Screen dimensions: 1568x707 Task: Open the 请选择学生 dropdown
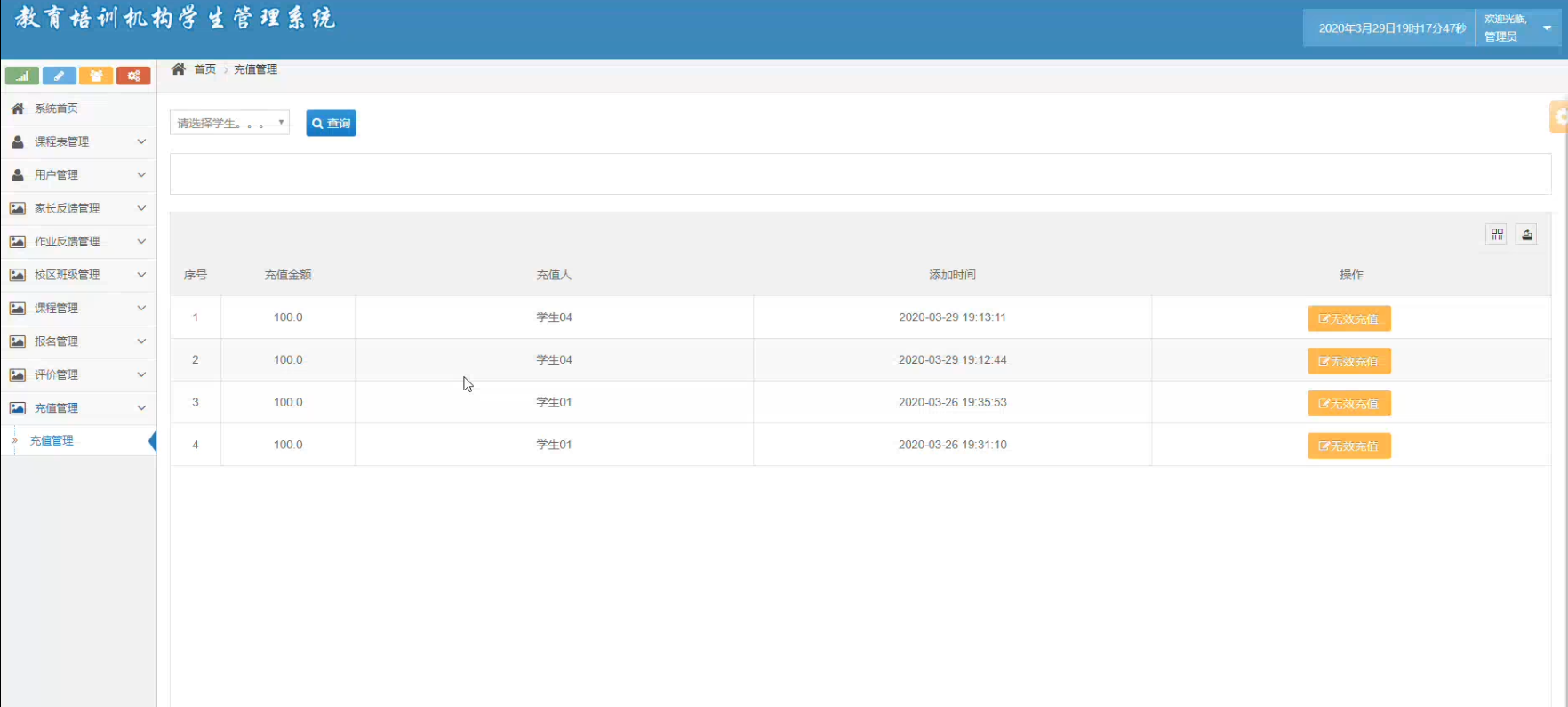(229, 123)
